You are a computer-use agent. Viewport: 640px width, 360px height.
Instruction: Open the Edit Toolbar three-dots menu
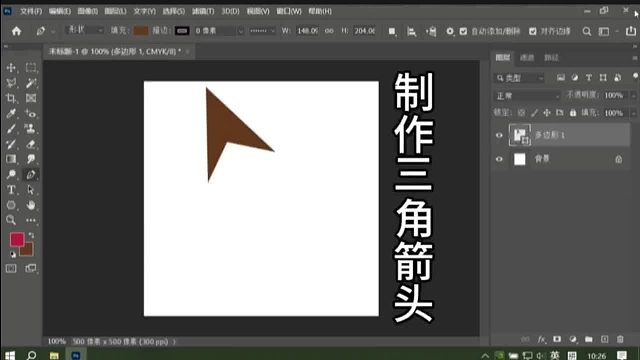[31, 220]
